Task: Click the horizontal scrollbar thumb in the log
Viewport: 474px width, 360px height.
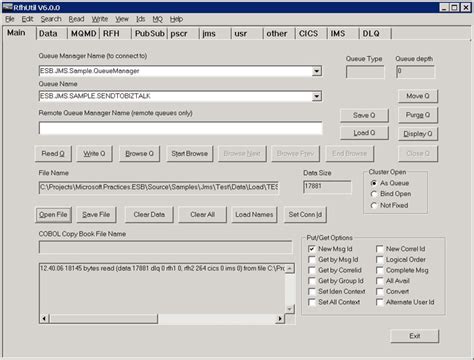Action: click(x=103, y=319)
